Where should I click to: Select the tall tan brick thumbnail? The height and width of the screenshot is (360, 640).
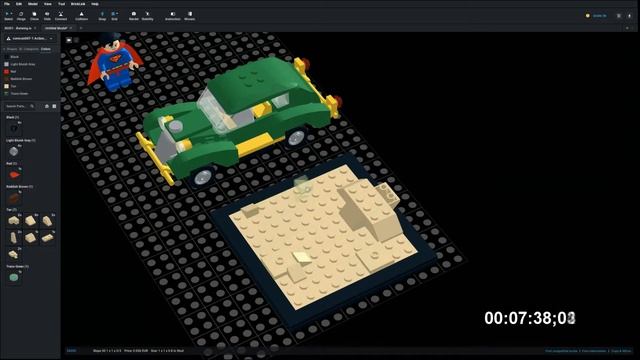click(x=13, y=238)
